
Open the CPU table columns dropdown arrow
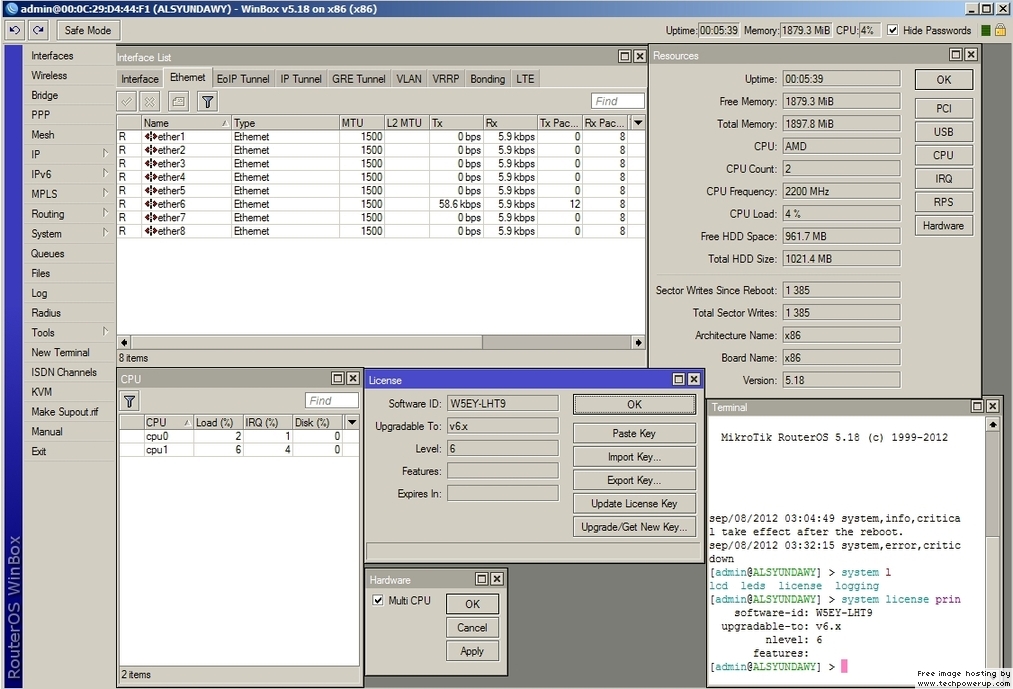[352, 423]
